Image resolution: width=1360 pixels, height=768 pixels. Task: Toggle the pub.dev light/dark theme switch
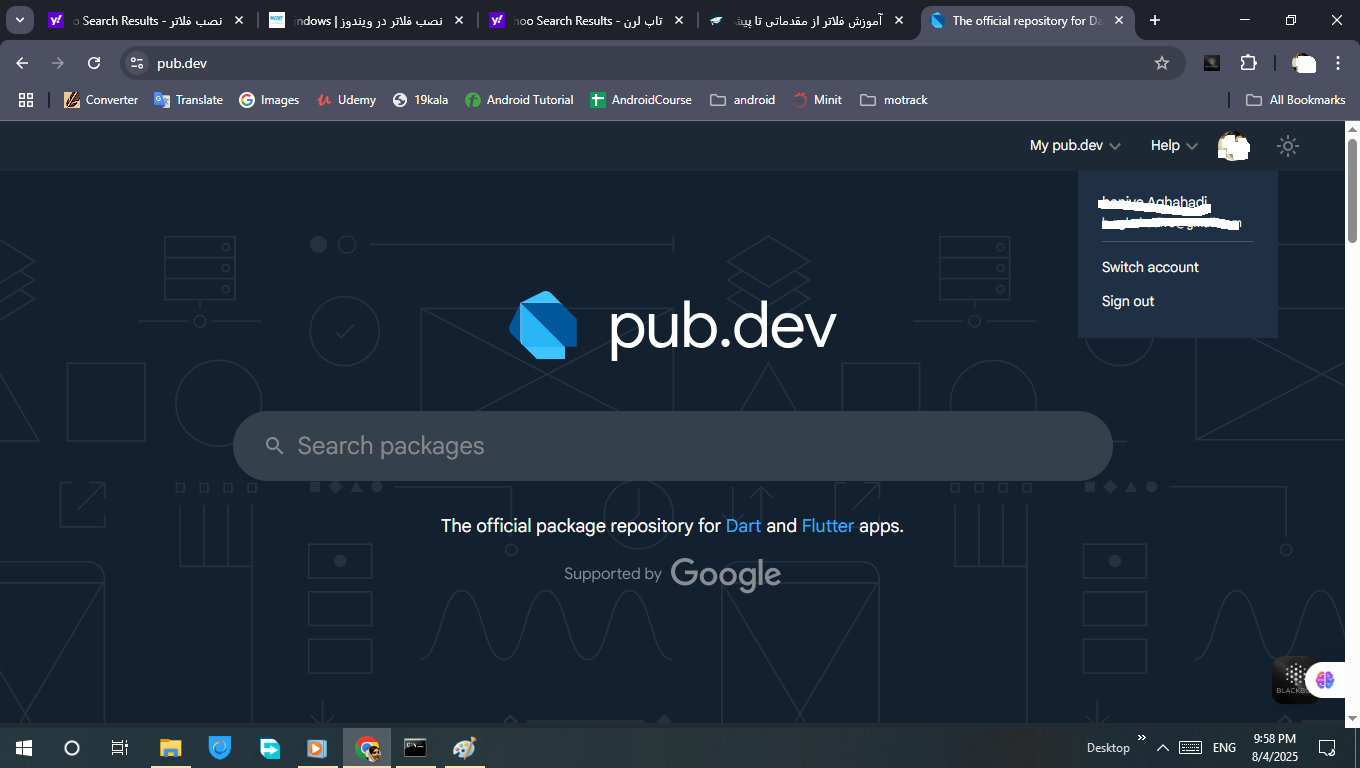1288,146
